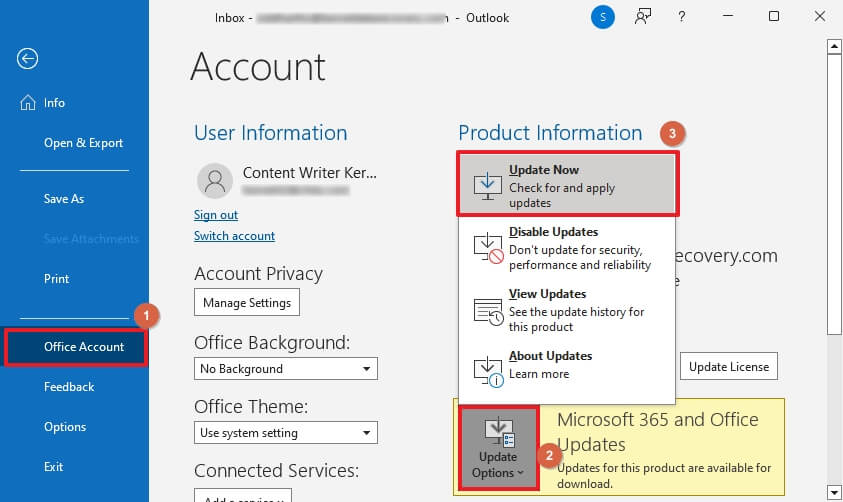Screen dimensions: 843x502
Task: Close the Outlook window
Action: [x=819, y=16]
